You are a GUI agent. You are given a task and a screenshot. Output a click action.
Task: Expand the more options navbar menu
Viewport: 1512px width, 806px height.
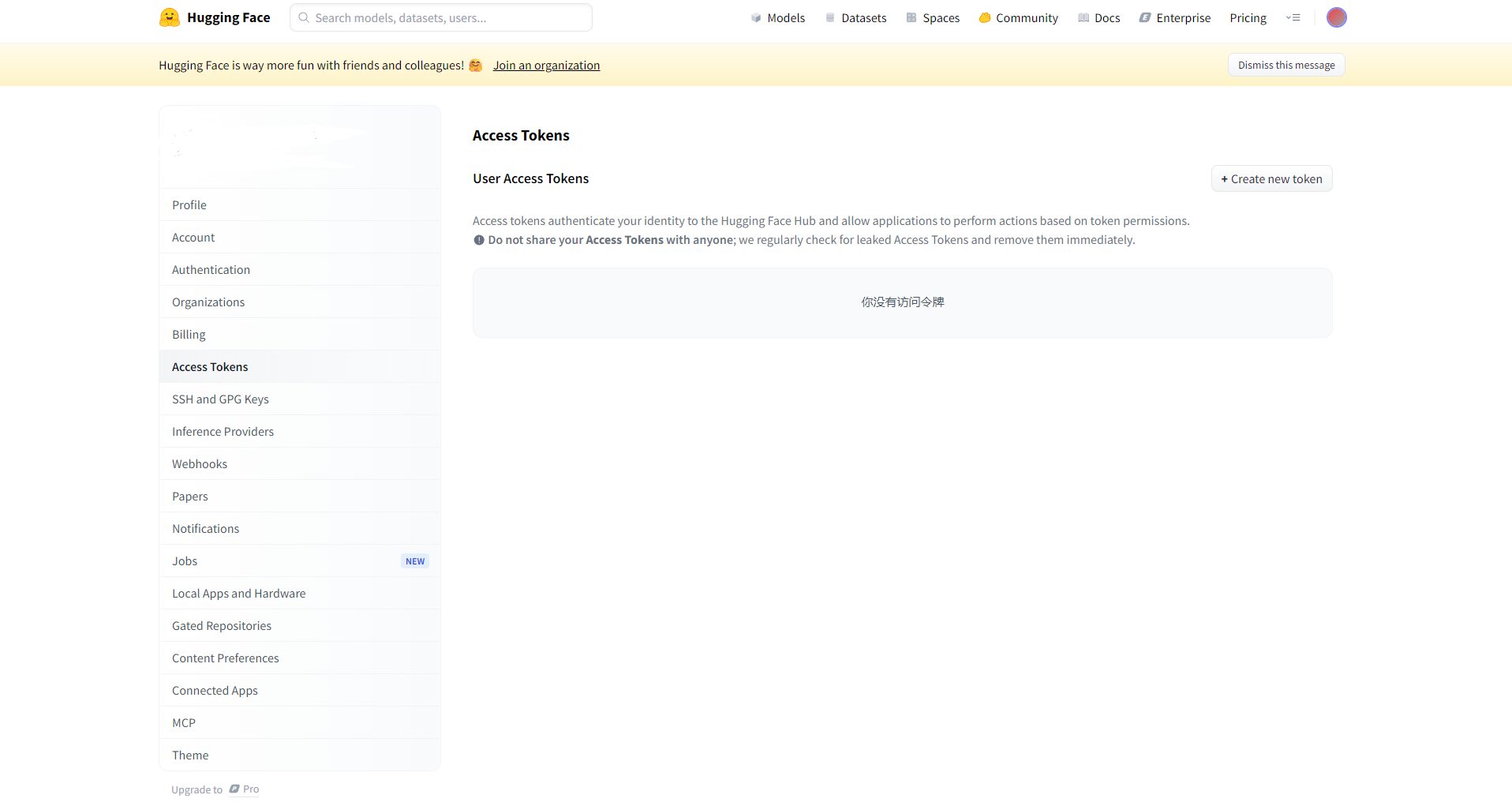[x=1293, y=17]
